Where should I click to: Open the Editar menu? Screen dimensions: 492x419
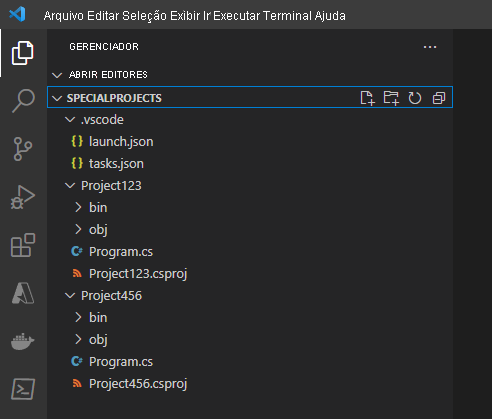[x=103, y=16]
